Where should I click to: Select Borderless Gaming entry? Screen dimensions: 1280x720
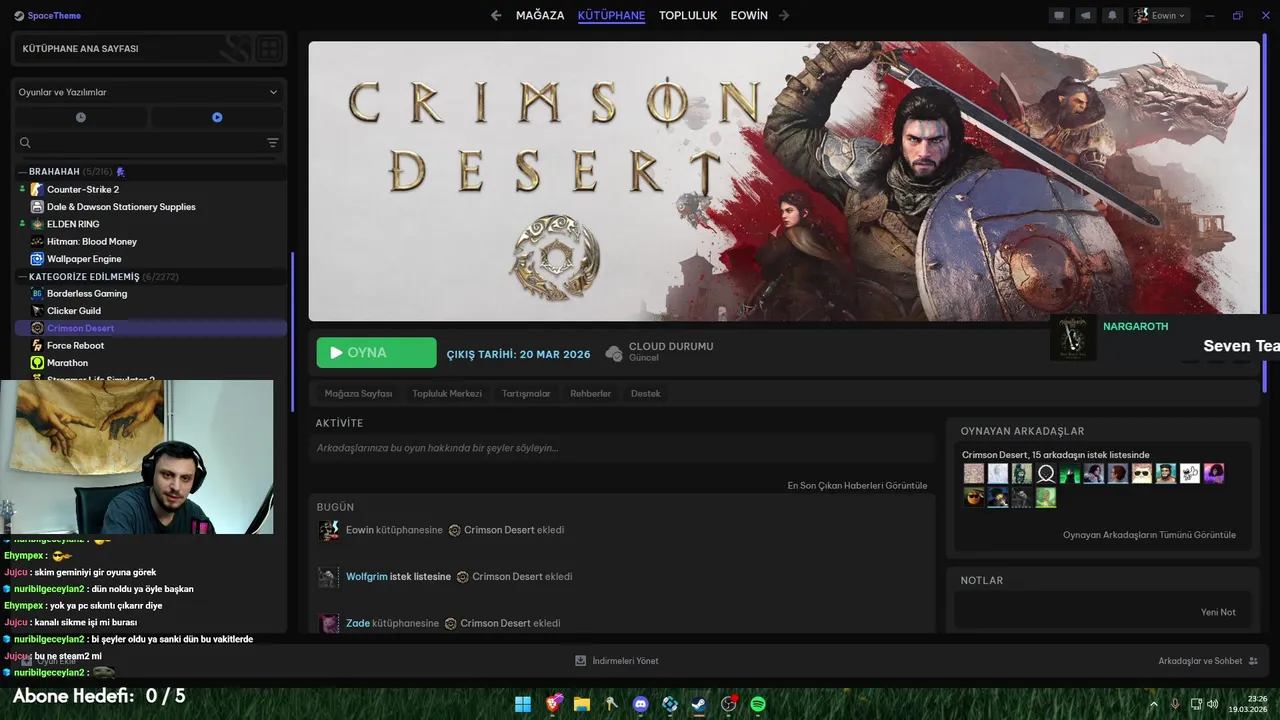click(x=87, y=293)
